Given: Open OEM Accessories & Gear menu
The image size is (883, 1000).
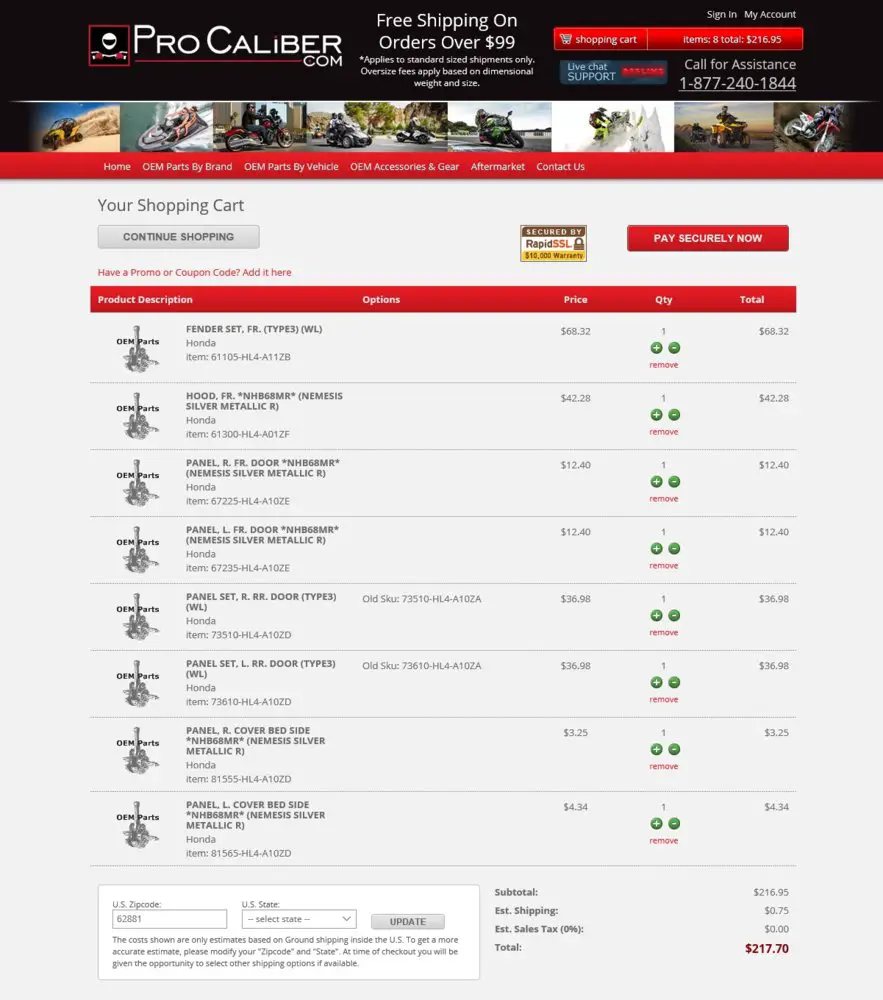Looking at the screenshot, I should click(x=404, y=166).
